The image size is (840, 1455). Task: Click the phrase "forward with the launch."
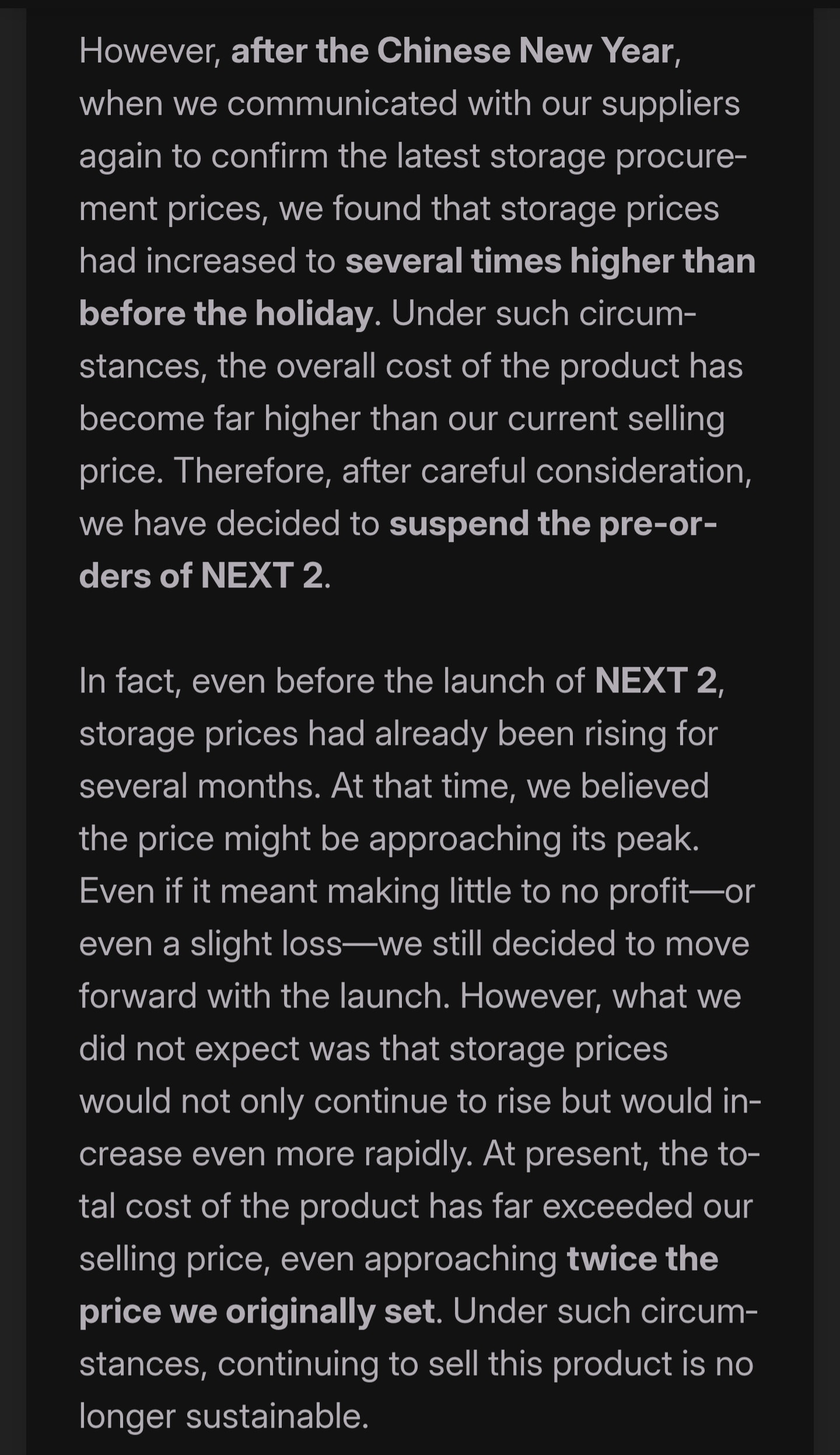pos(264,996)
